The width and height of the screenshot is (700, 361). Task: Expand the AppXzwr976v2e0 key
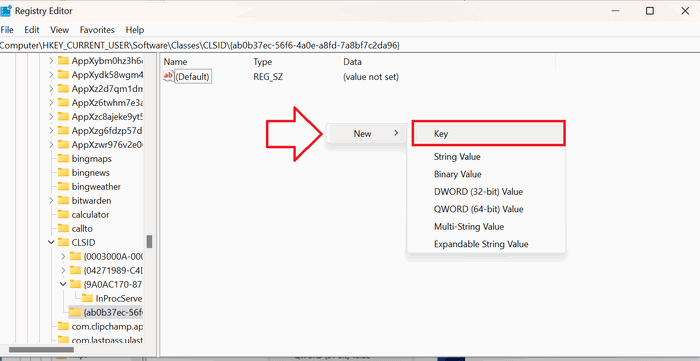[50, 145]
